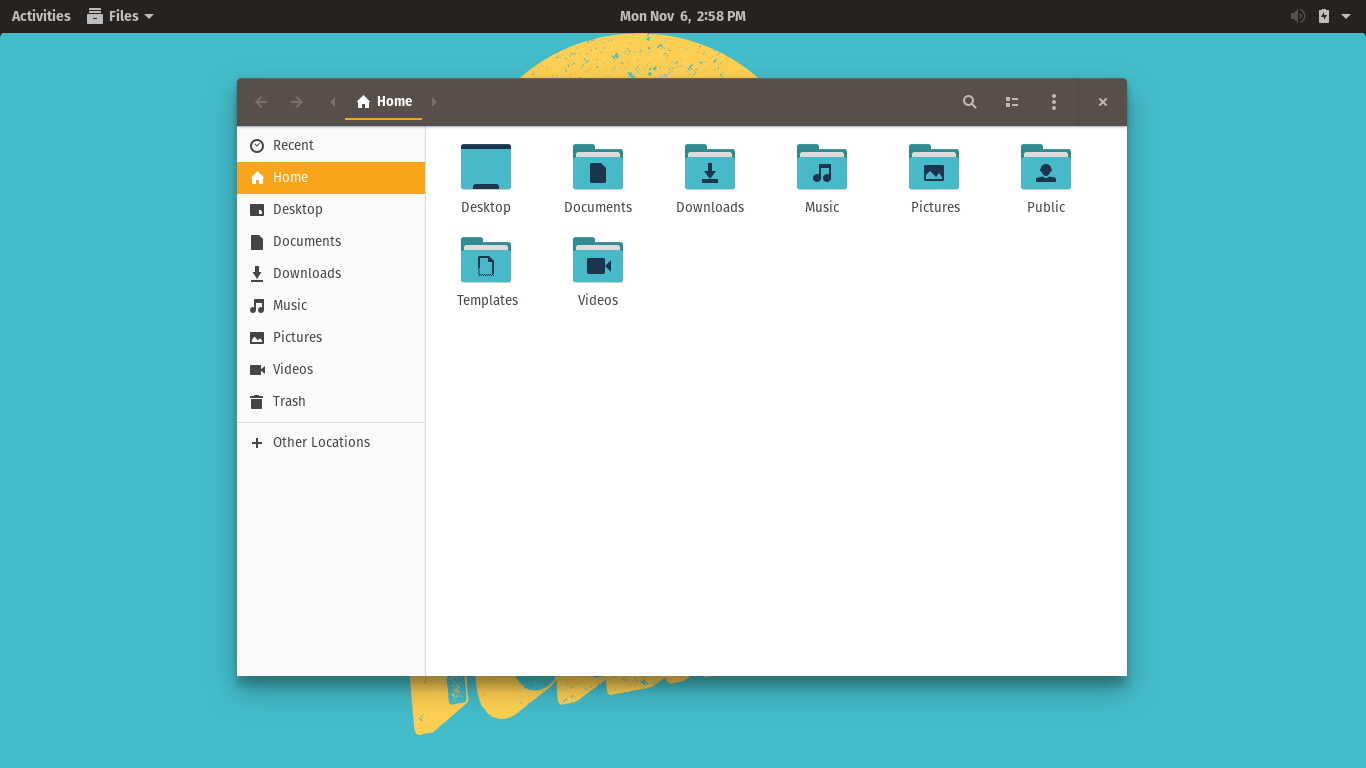Open the Public folder icon
The height and width of the screenshot is (768, 1366).
click(x=1046, y=167)
